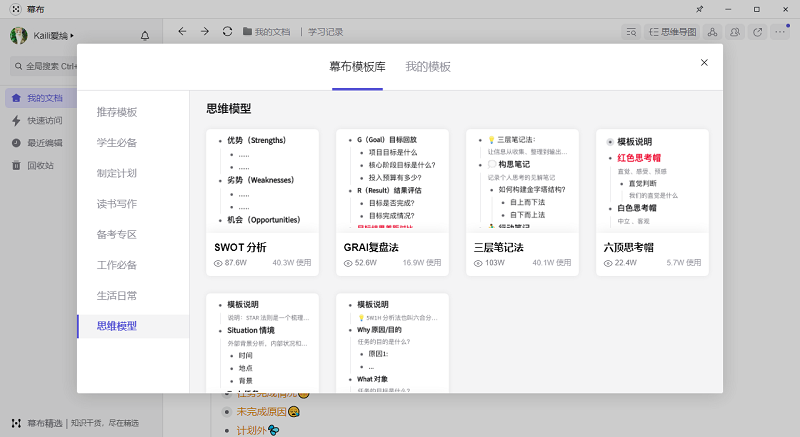800x437 pixels.
Task: Switch to 思维导图 mind map view
Action: tap(673, 32)
